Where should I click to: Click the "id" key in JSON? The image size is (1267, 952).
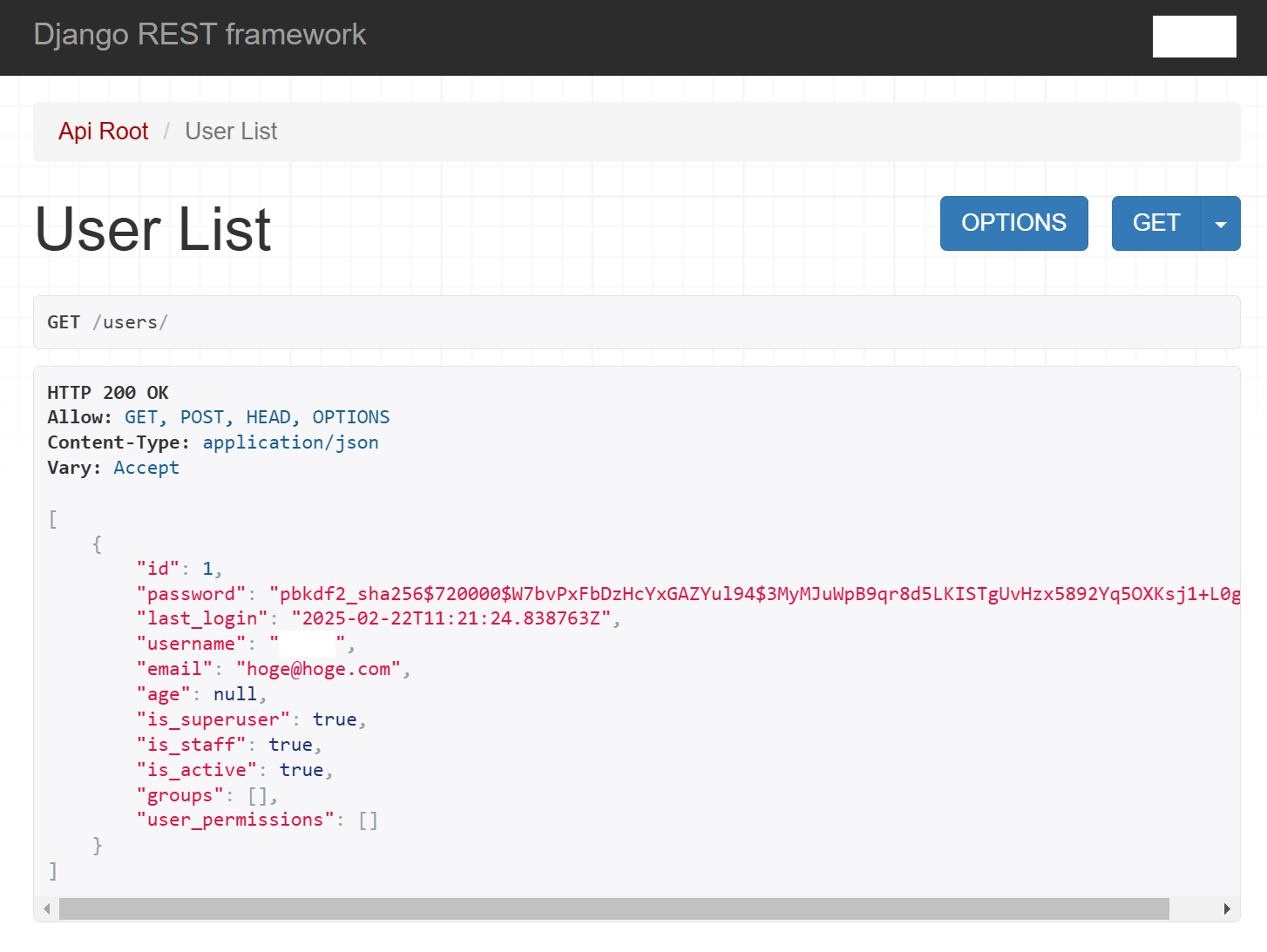pos(158,569)
